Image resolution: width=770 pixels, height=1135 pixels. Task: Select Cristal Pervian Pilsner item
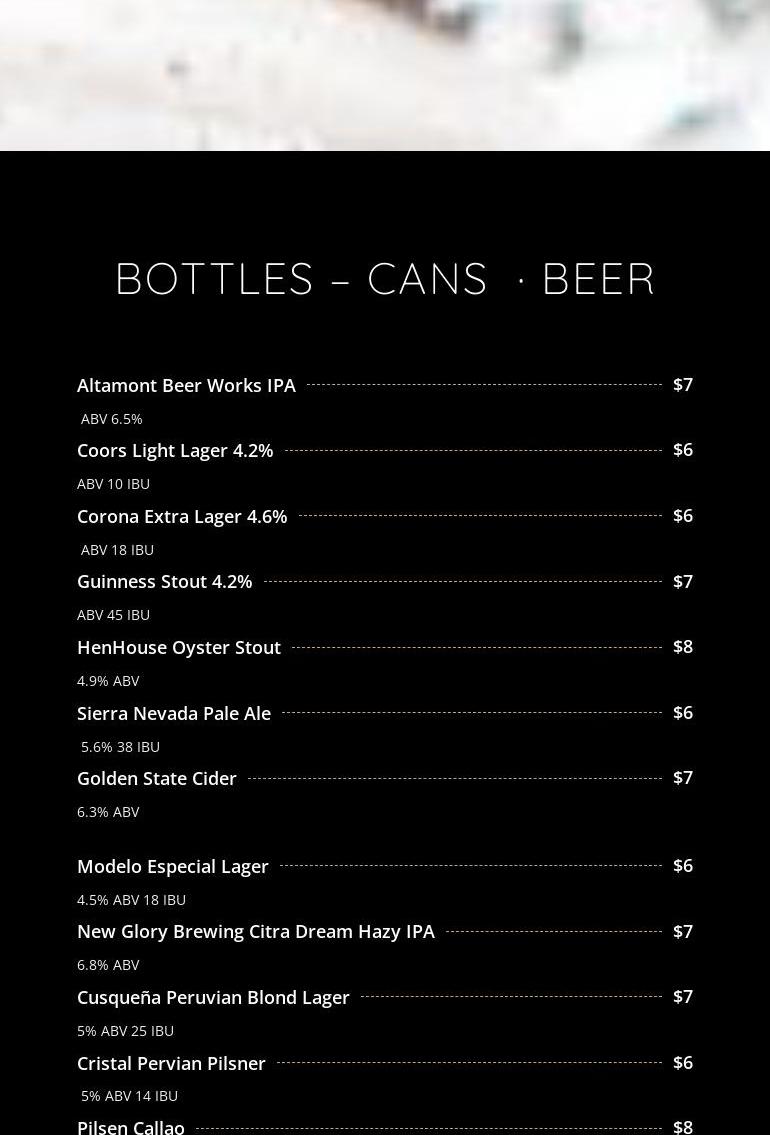click(171, 1063)
